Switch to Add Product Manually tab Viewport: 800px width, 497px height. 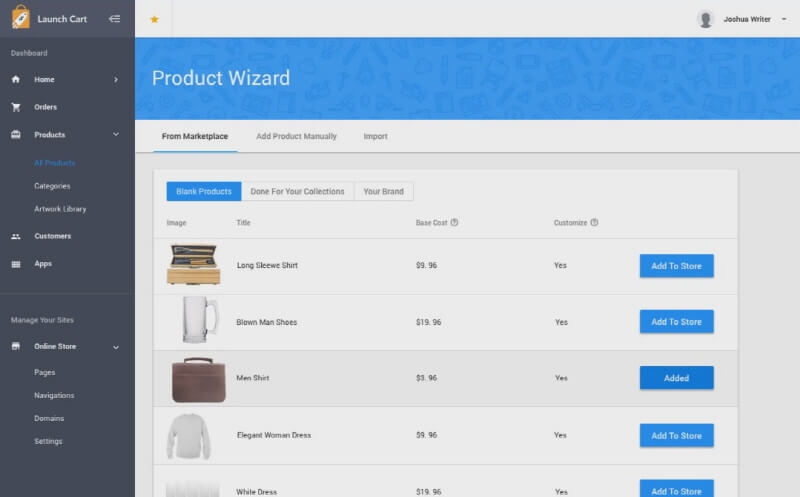point(296,136)
